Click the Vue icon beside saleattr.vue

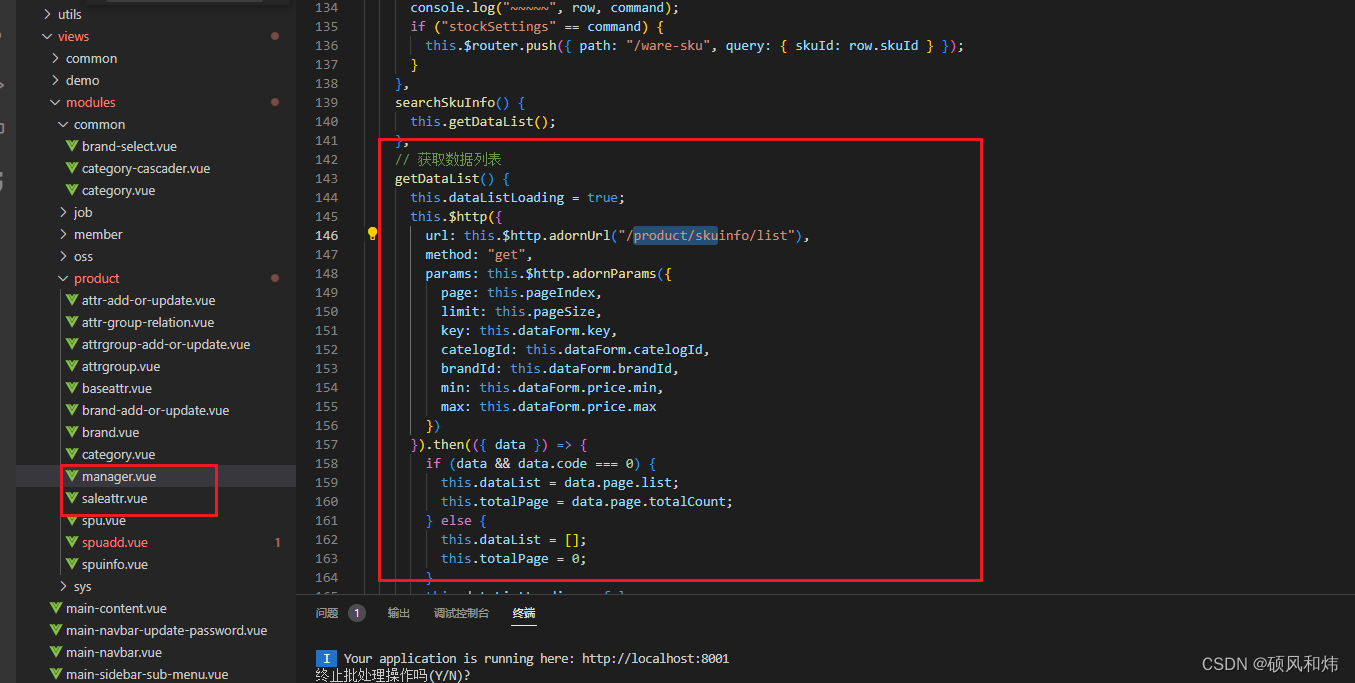72,498
